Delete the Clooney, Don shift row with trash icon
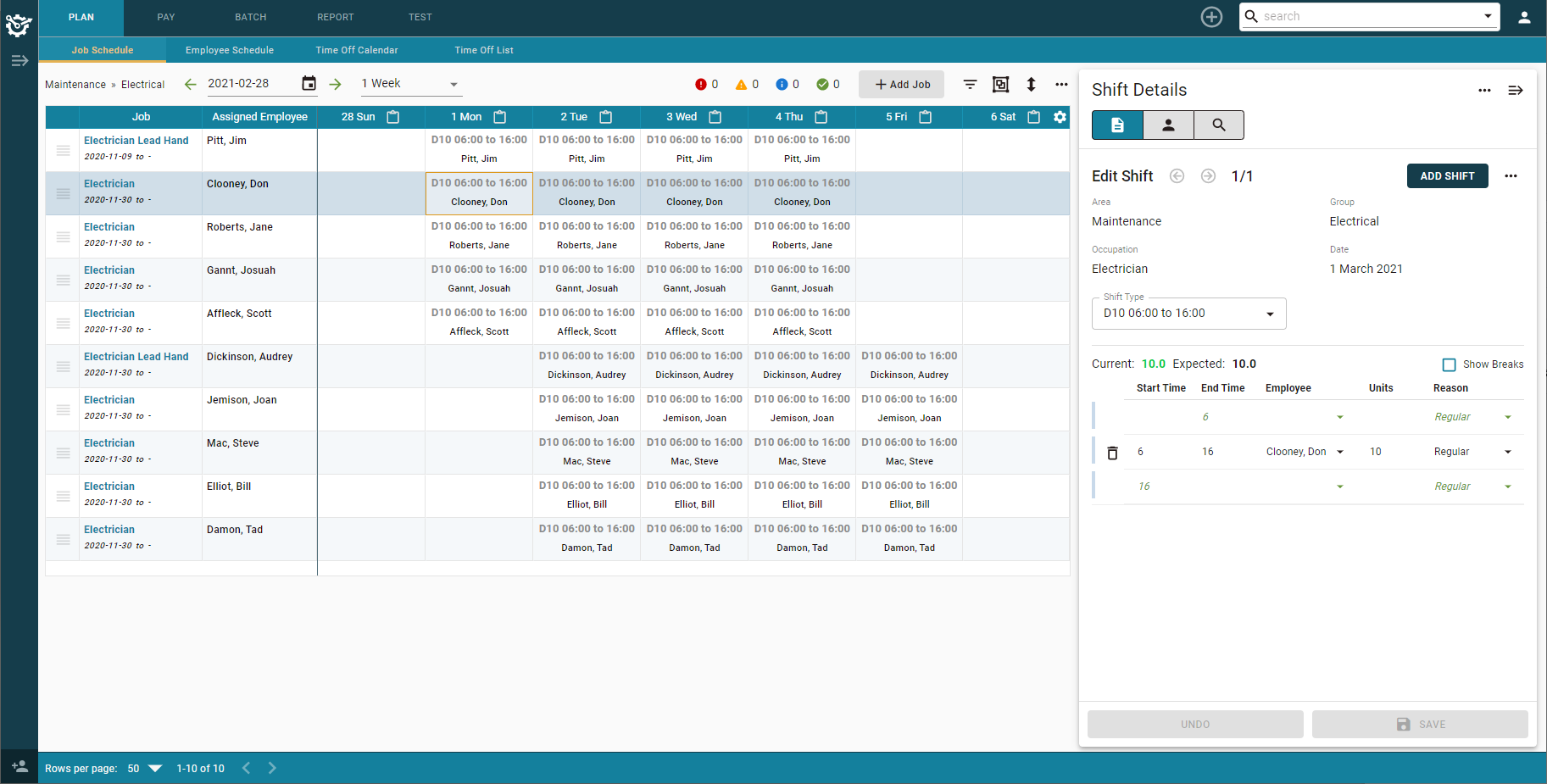1547x784 pixels. pyautogui.click(x=1112, y=452)
